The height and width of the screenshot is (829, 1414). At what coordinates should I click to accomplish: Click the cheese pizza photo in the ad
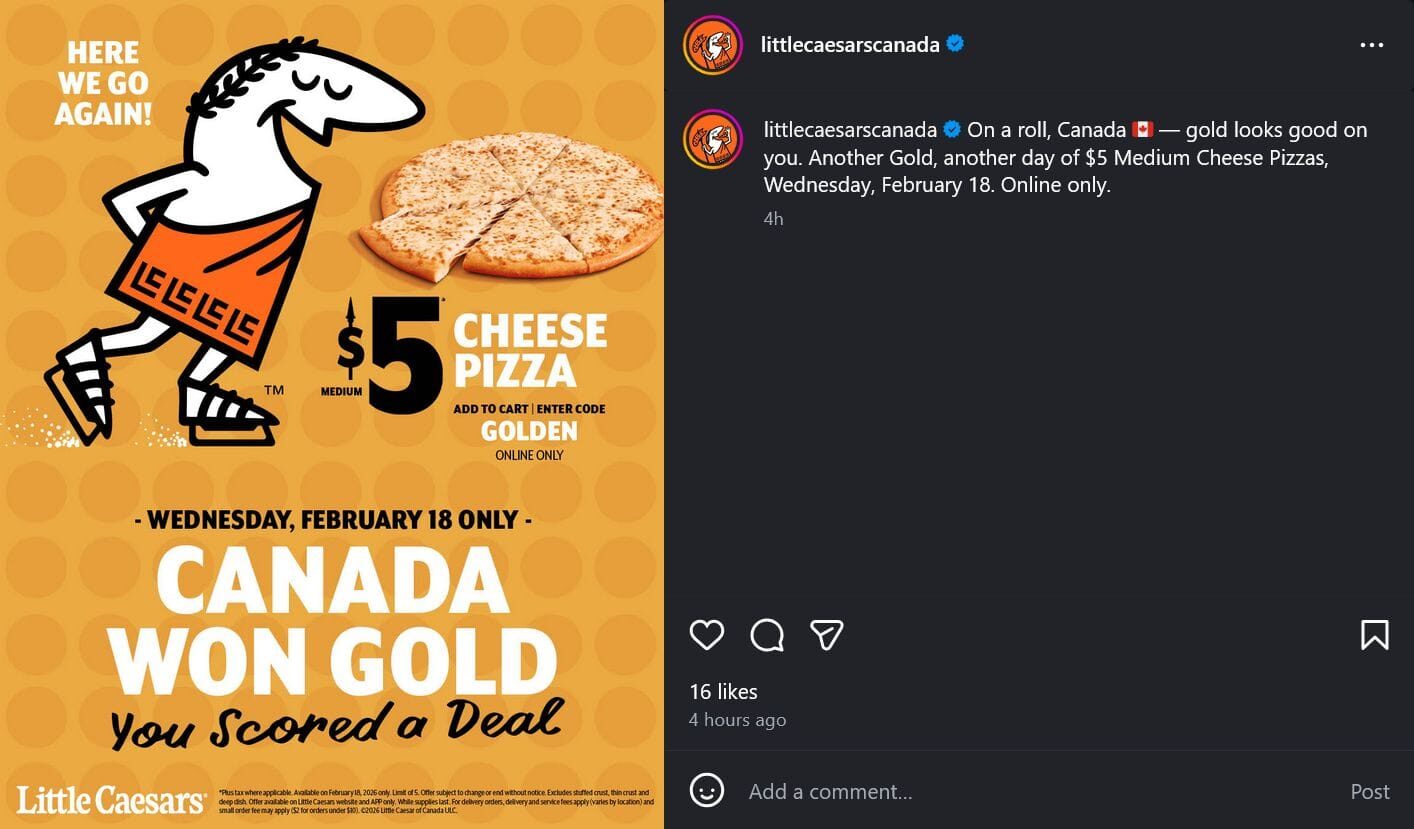tap(512, 205)
